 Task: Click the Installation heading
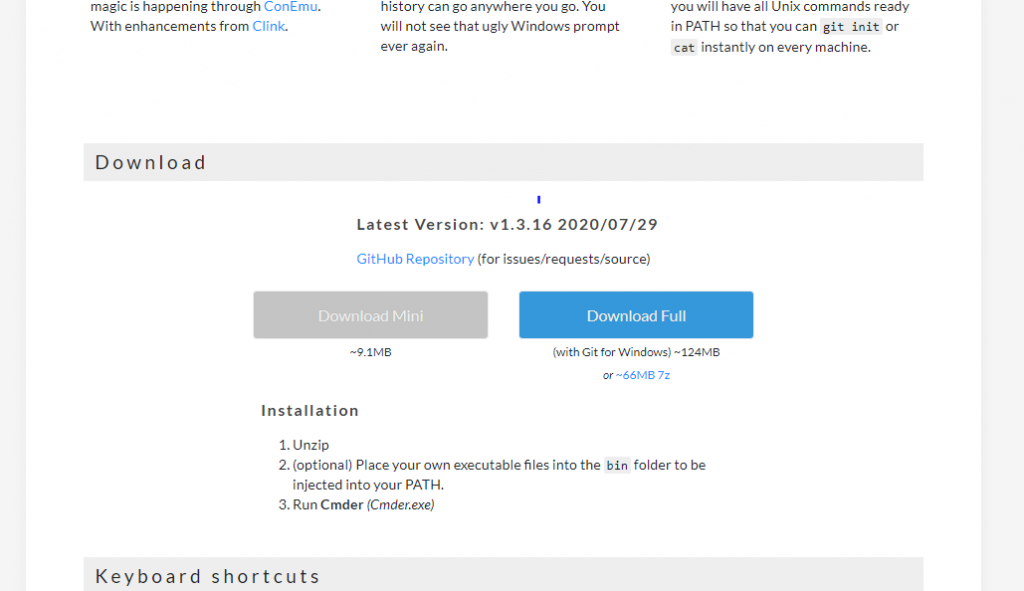[x=310, y=411]
